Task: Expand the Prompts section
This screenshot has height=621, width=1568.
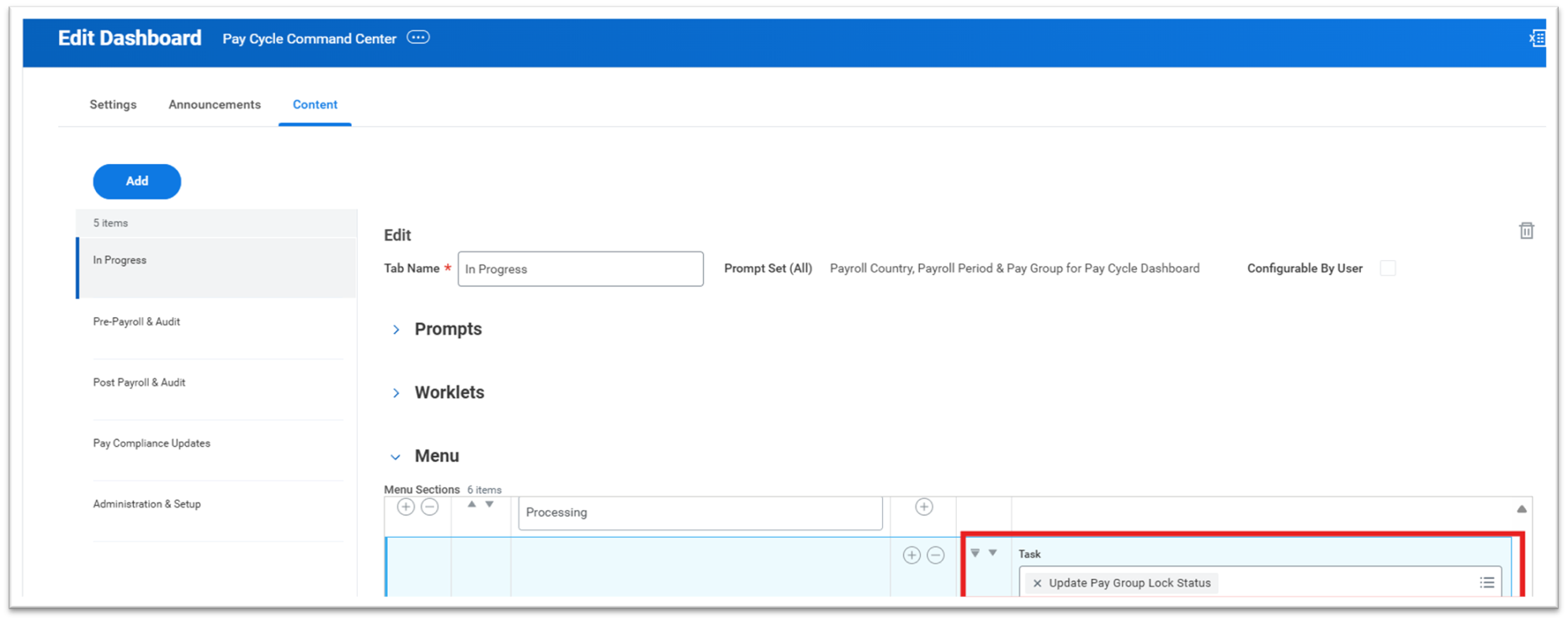Action: pos(396,330)
